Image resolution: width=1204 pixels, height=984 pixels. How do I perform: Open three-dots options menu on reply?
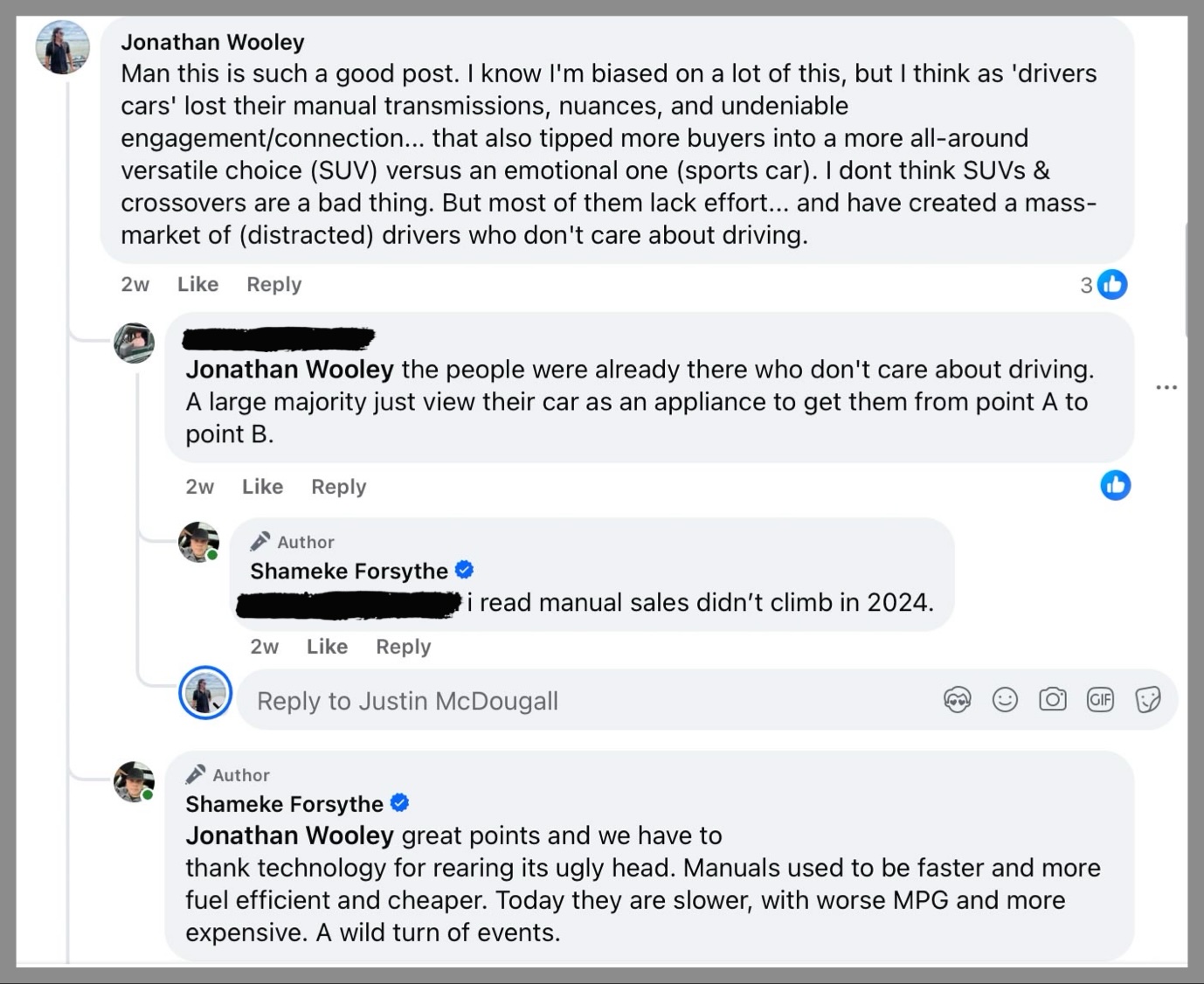[1166, 387]
